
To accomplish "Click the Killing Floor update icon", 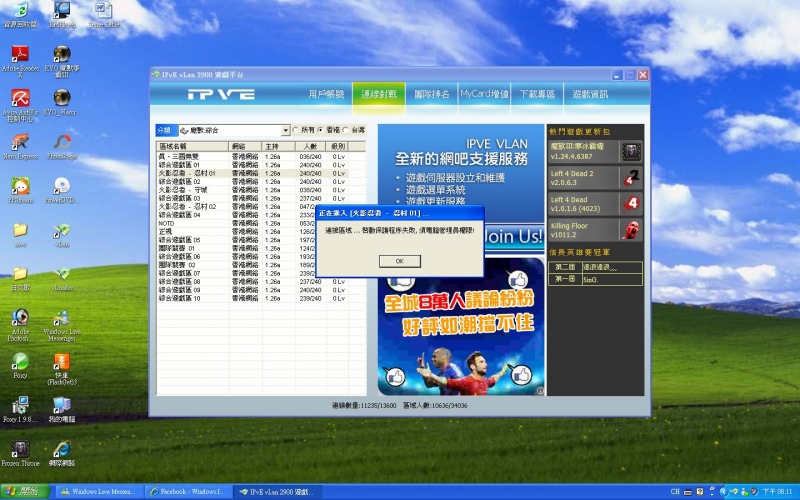I will 631,230.
